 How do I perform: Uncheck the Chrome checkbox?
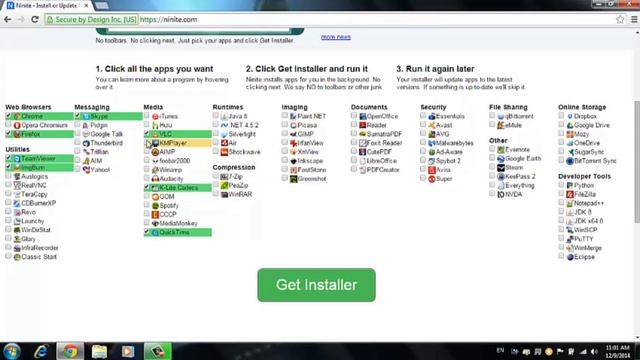pos(8,116)
